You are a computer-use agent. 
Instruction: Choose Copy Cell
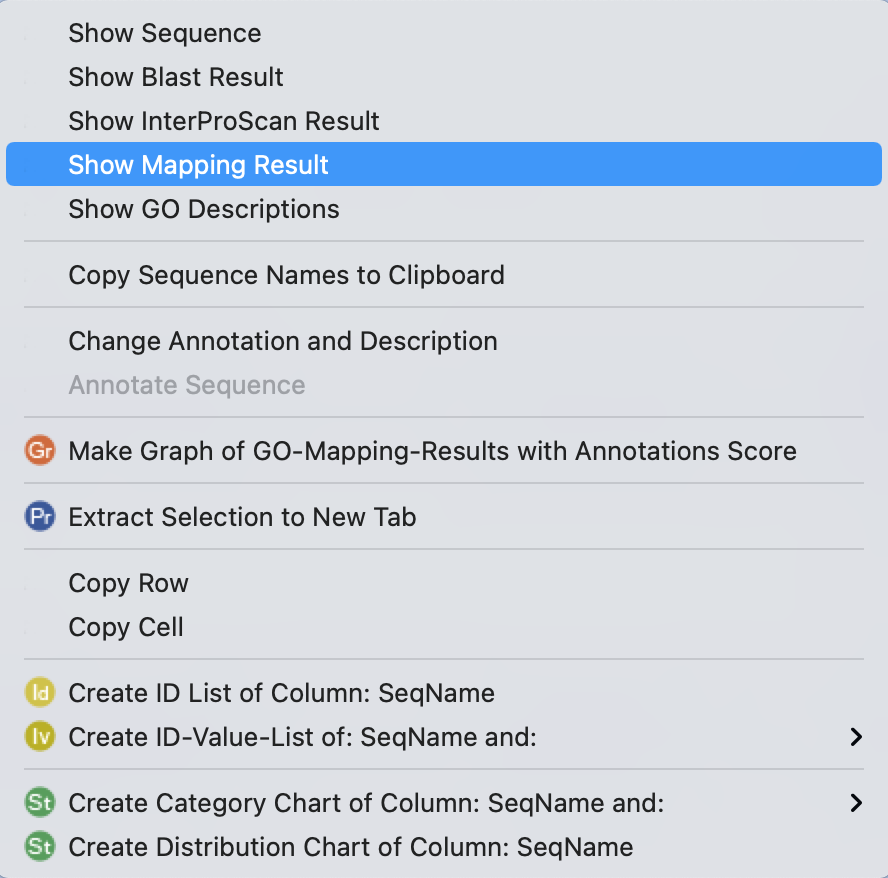pos(126,627)
